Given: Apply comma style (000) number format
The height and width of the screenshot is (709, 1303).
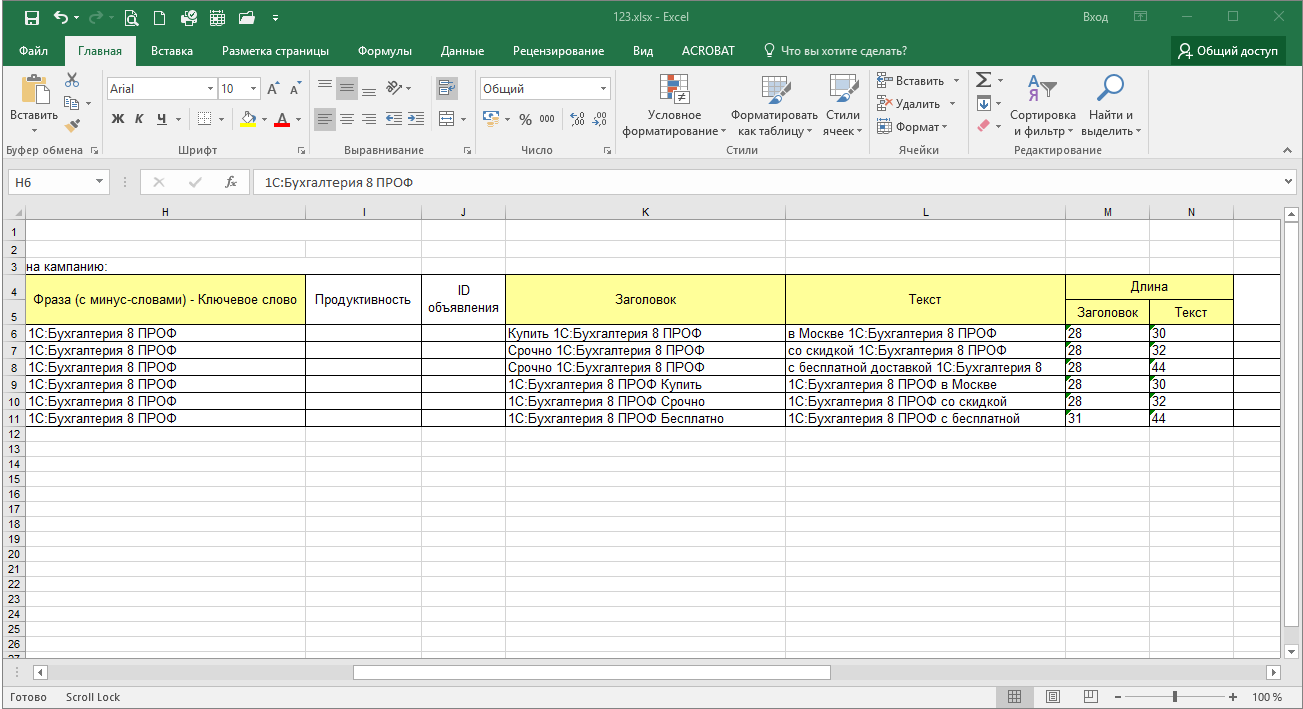Looking at the screenshot, I should (547, 119).
